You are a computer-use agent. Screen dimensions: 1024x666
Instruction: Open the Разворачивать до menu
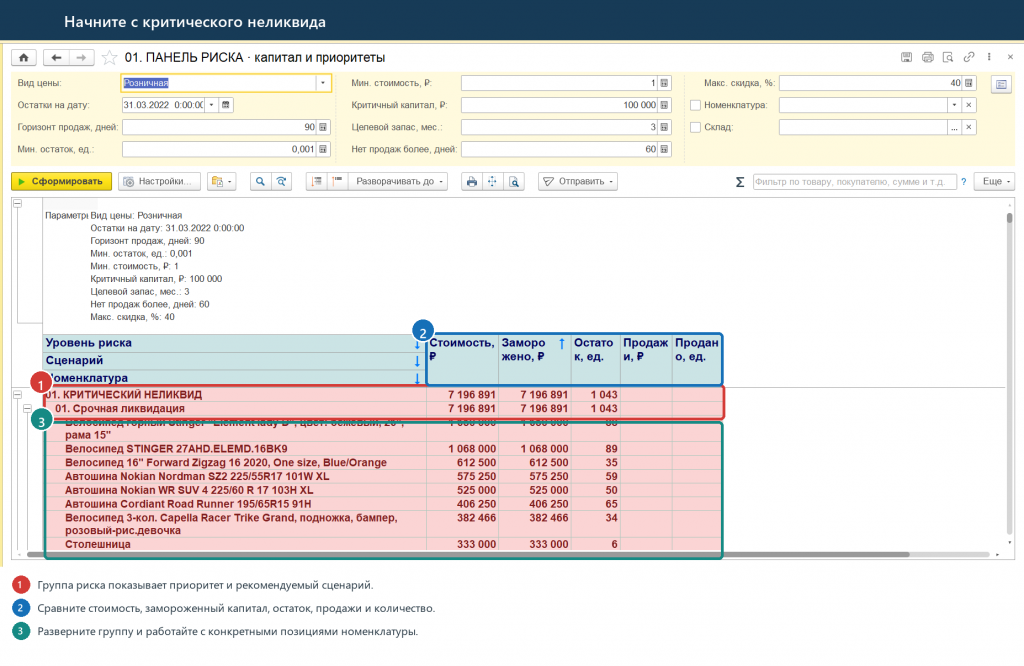coord(398,182)
